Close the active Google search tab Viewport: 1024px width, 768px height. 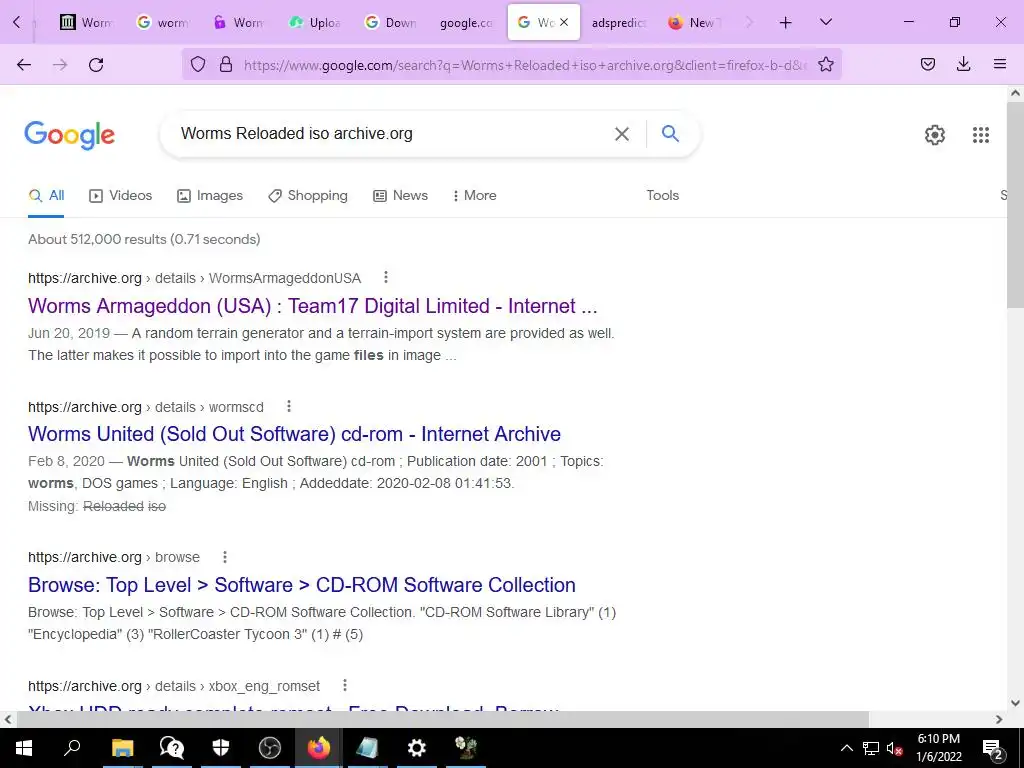pyautogui.click(x=564, y=22)
